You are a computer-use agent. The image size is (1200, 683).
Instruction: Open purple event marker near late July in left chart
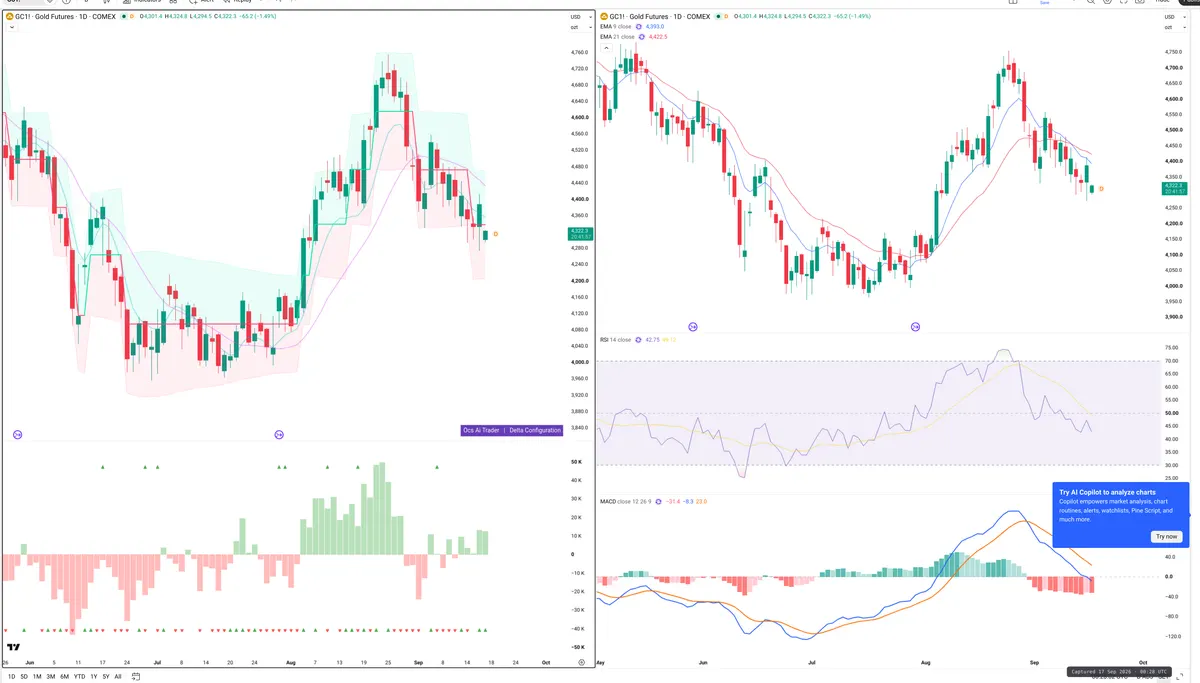point(279,434)
